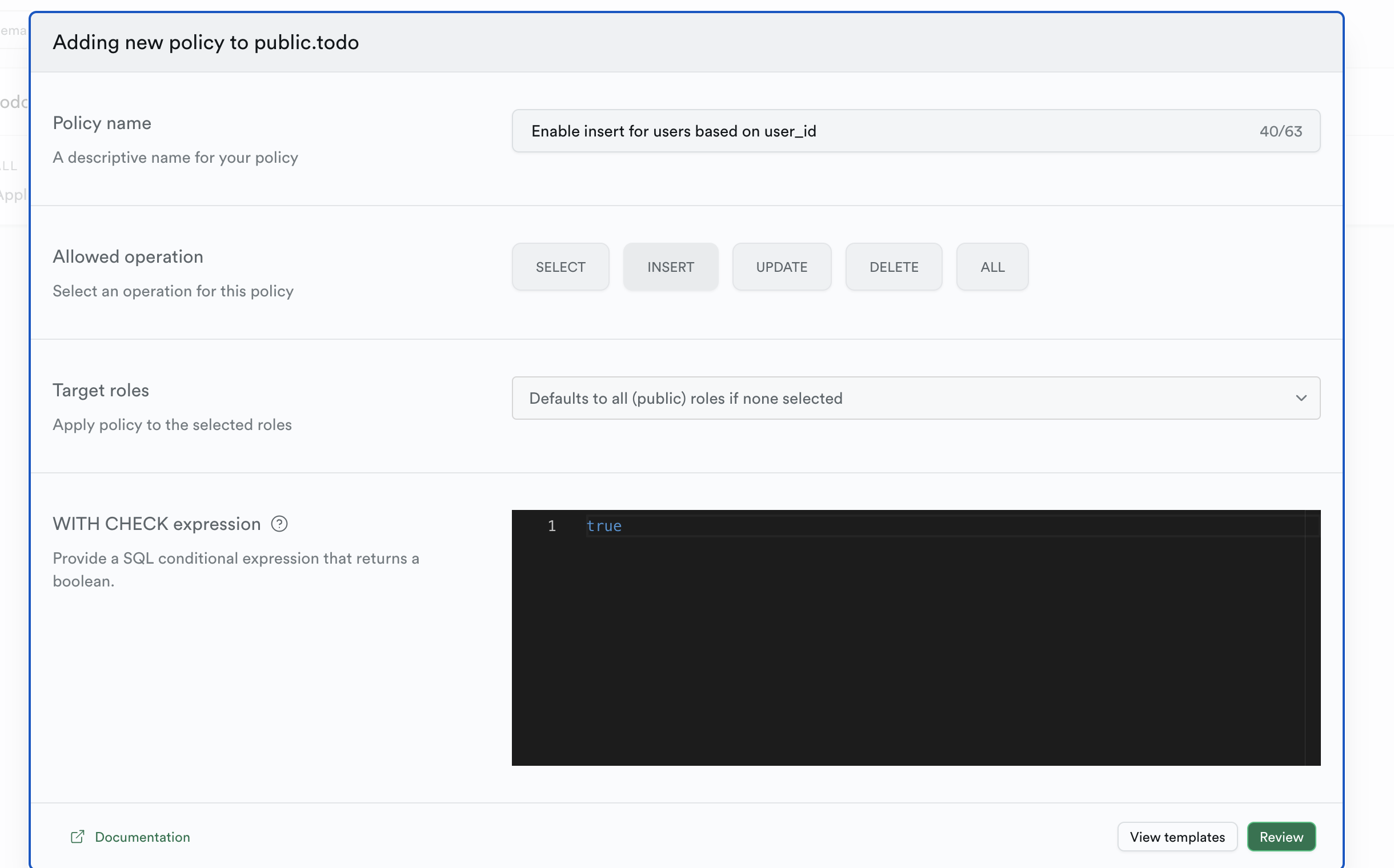
Task: Click the WITH CHECK help question-mark icon
Action: click(279, 524)
